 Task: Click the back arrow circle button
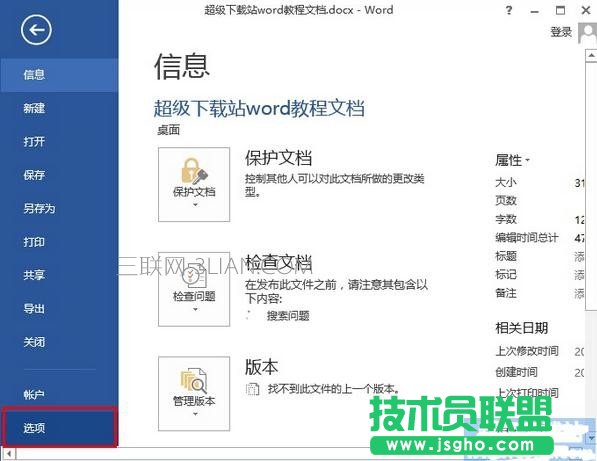[x=36, y=30]
